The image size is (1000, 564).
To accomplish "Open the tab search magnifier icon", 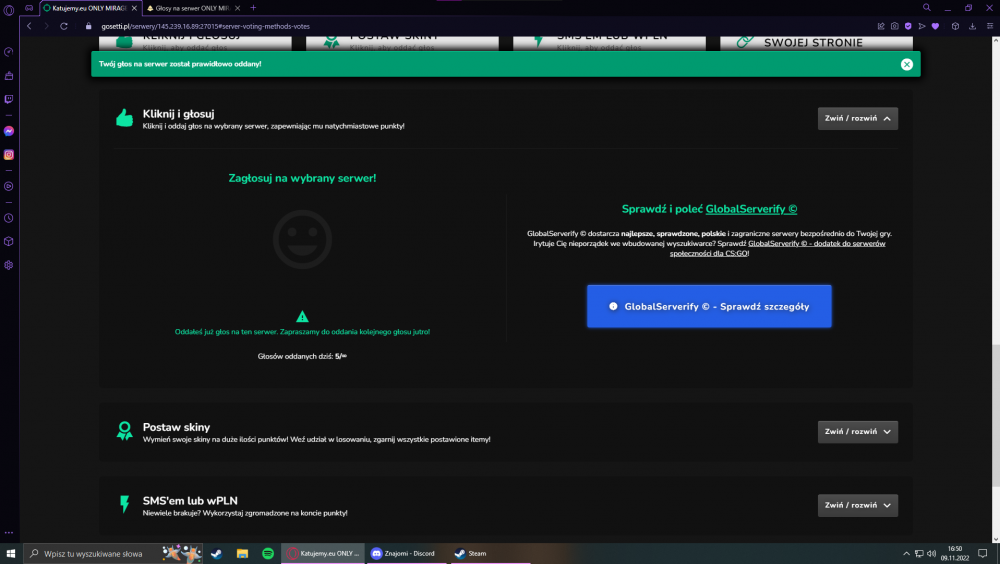I will click(927, 8).
